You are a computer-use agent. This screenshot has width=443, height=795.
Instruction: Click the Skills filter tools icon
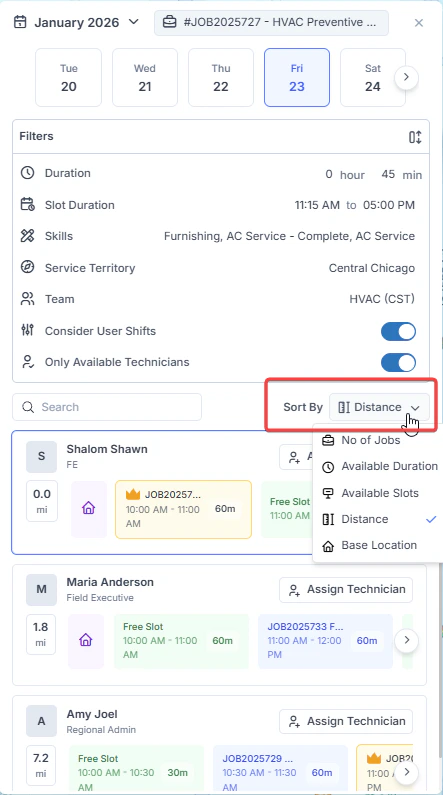pos(27,236)
